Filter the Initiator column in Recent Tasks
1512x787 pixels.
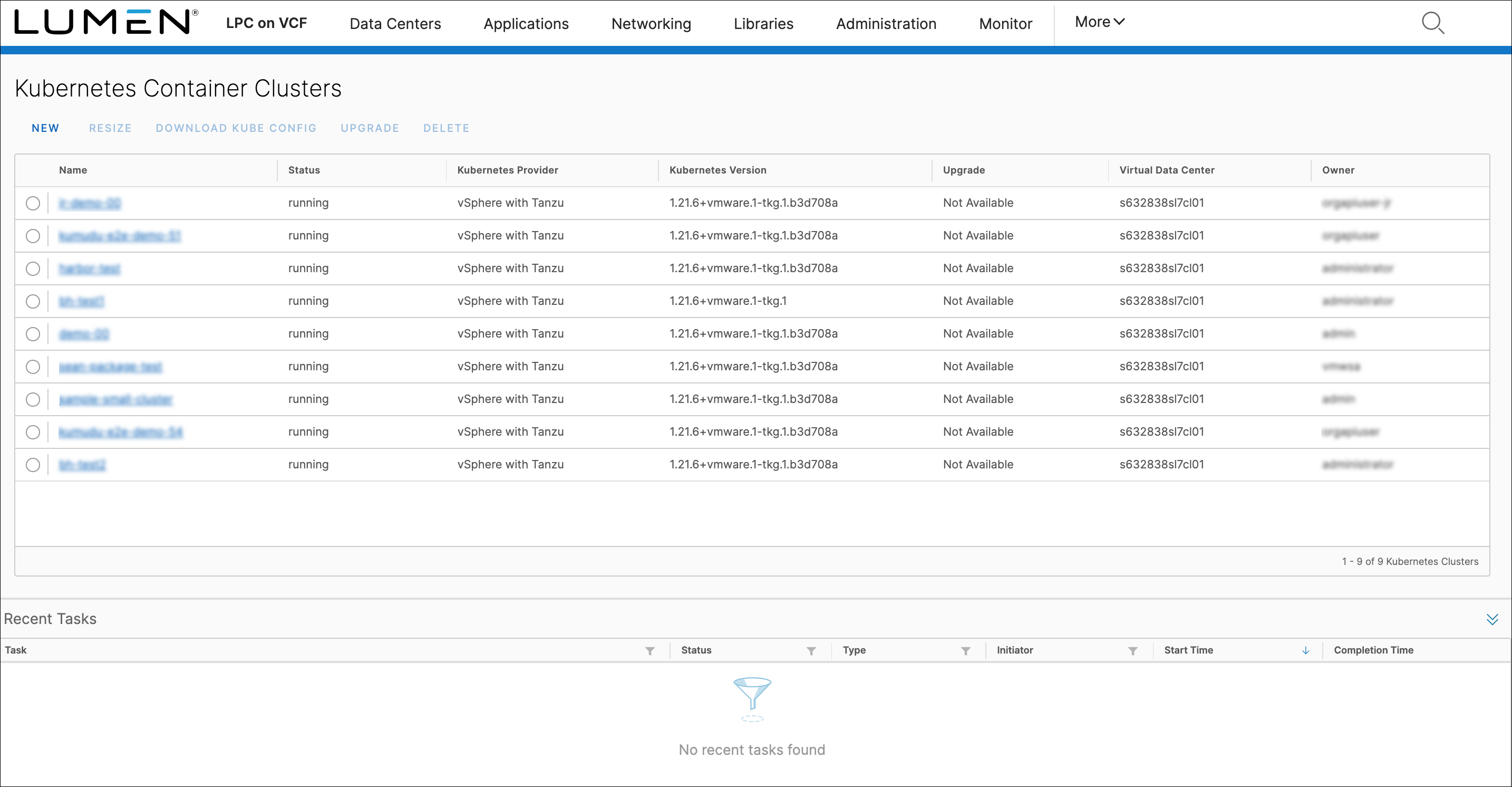(1133, 651)
